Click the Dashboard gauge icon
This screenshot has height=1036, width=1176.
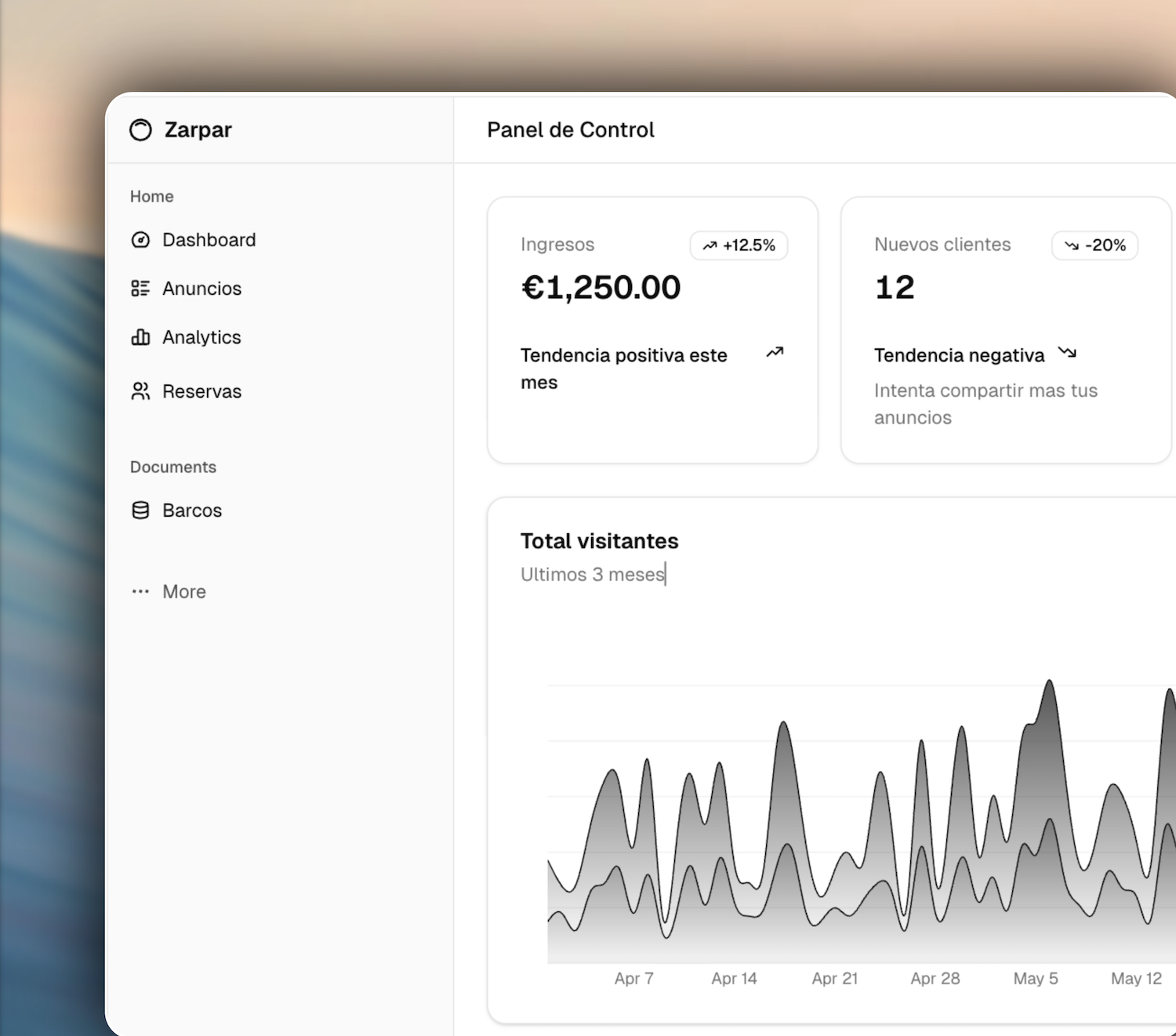(140, 240)
